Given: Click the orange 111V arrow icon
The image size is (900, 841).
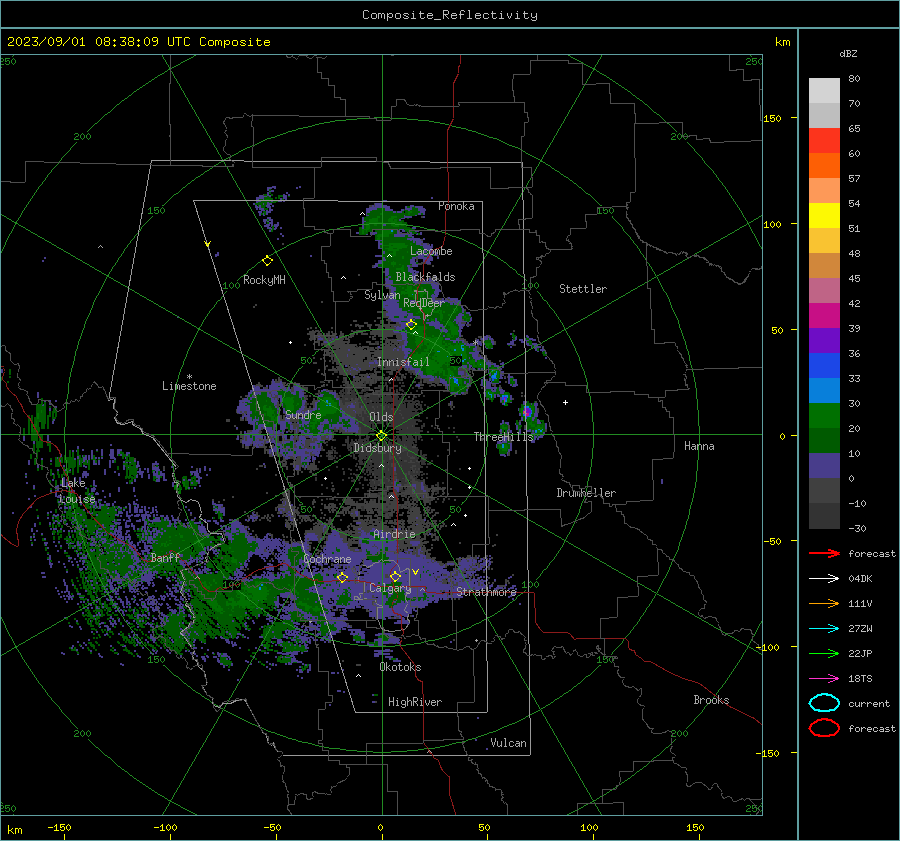Looking at the screenshot, I should click(x=824, y=603).
